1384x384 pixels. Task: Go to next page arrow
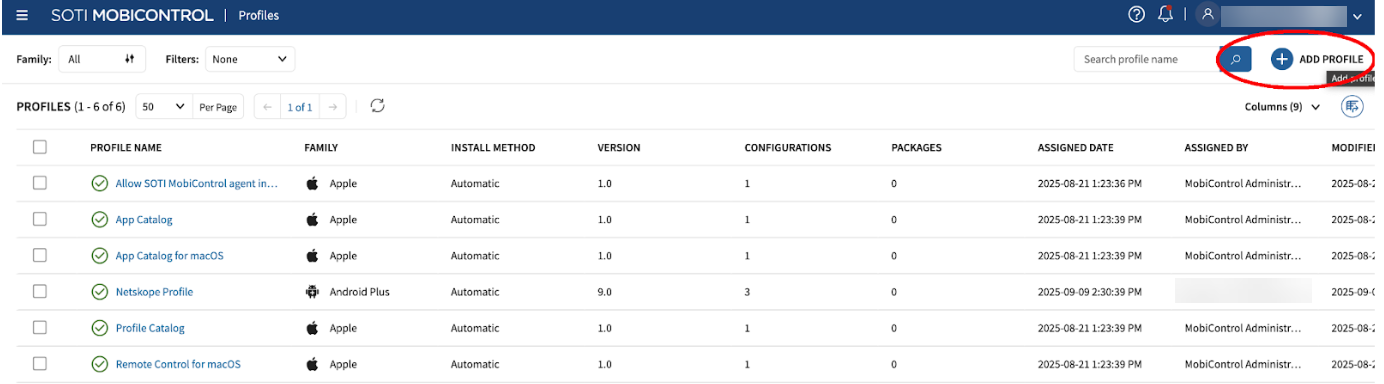(x=334, y=107)
